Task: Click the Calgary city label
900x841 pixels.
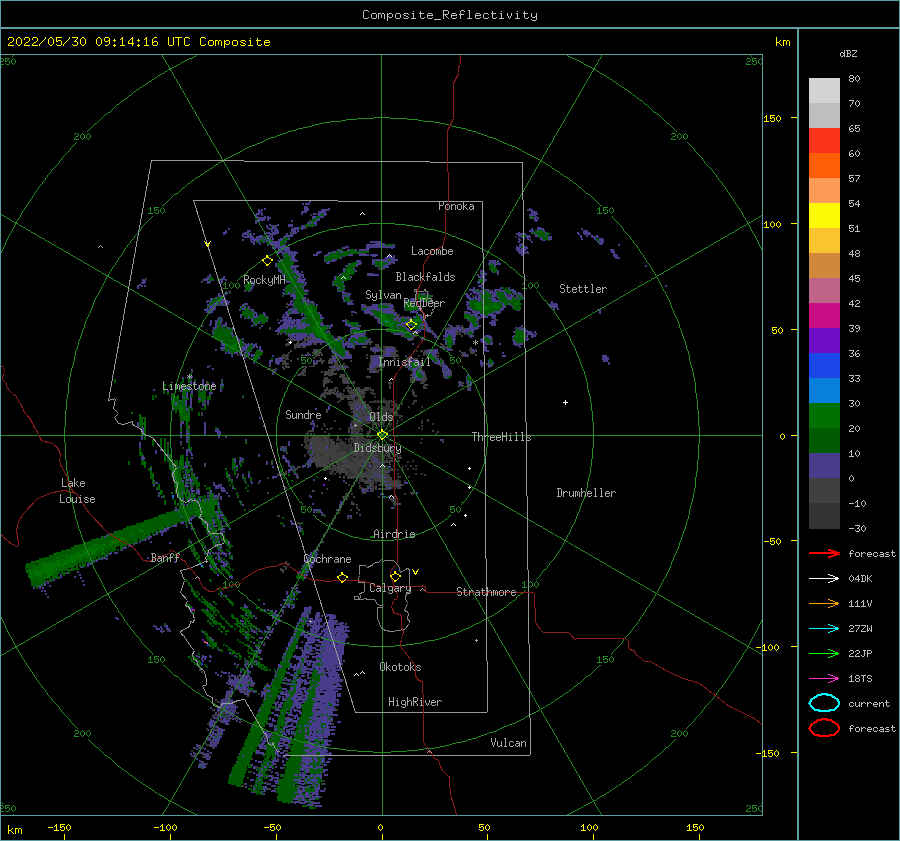Action: [x=390, y=588]
